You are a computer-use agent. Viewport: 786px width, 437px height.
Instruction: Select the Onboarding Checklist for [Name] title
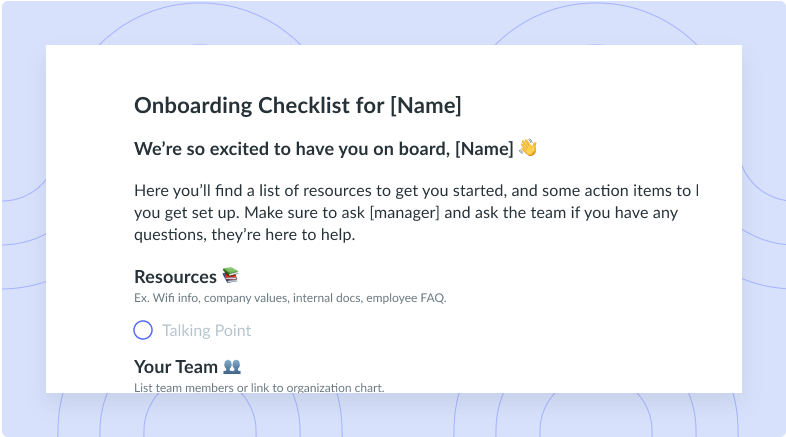click(x=298, y=106)
